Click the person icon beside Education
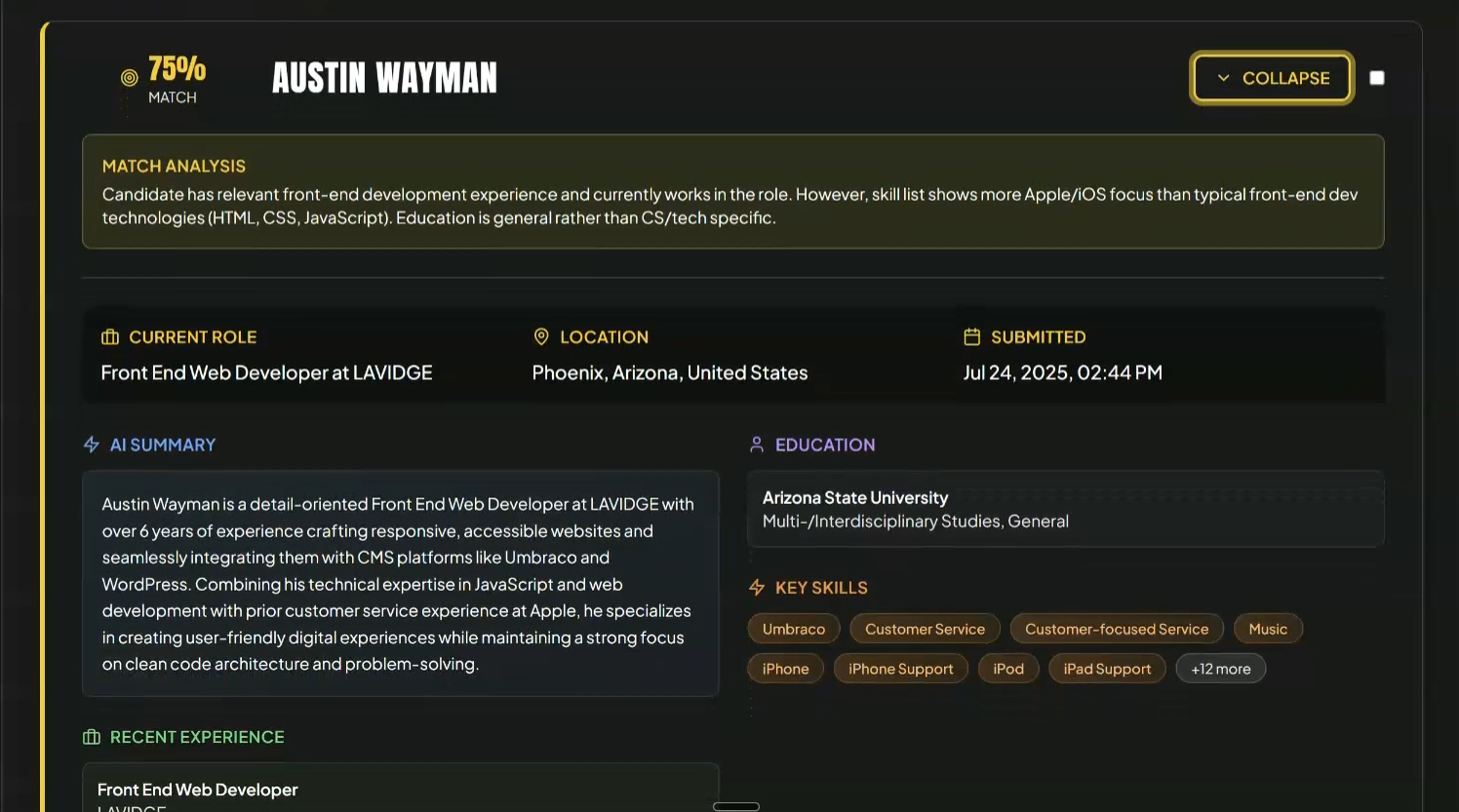Viewport: 1459px width, 812px height. tap(756, 445)
